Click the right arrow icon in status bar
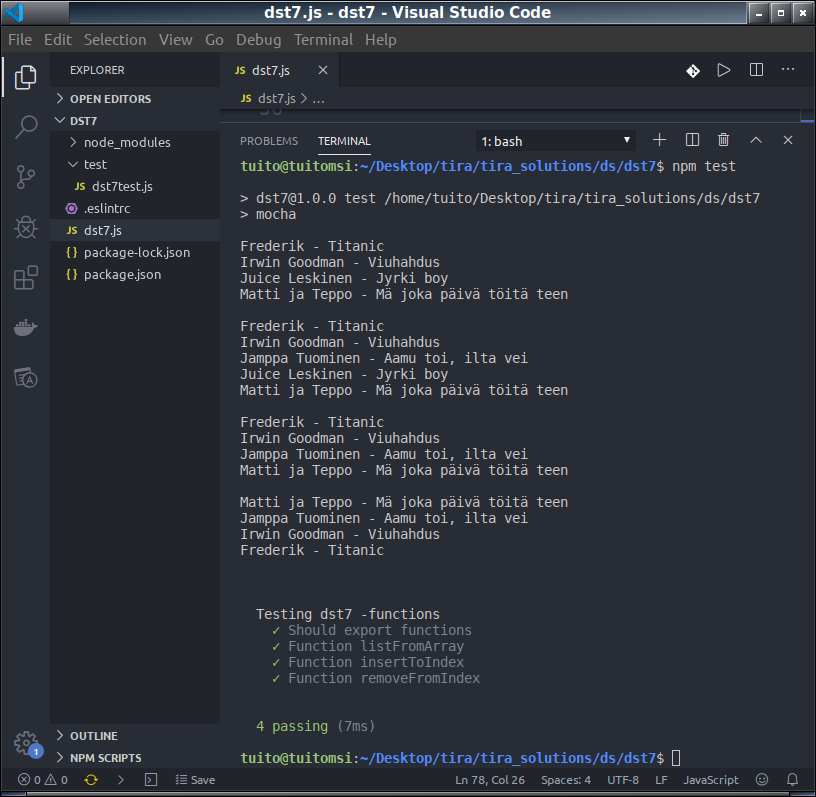 pos(121,780)
